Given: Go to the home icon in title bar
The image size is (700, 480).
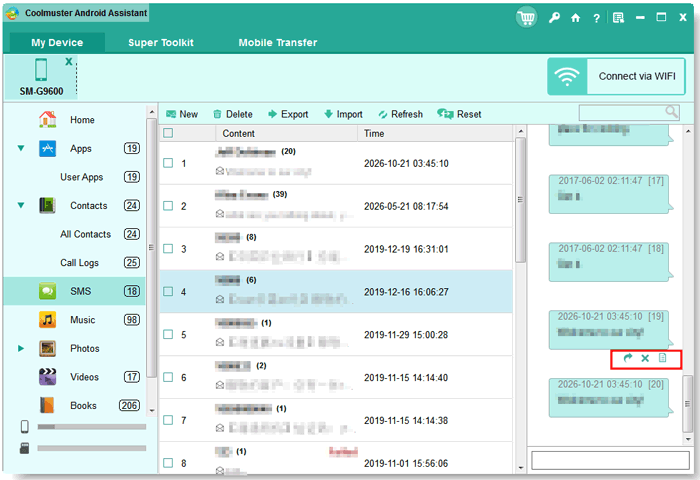Looking at the screenshot, I should click(575, 18).
